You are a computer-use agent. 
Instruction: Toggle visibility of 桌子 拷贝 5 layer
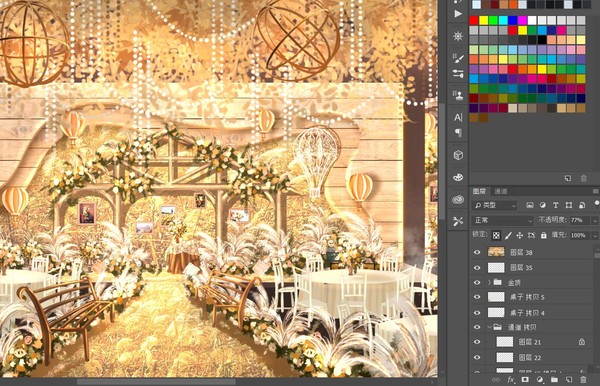pyautogui.click(x=477, y=297)
